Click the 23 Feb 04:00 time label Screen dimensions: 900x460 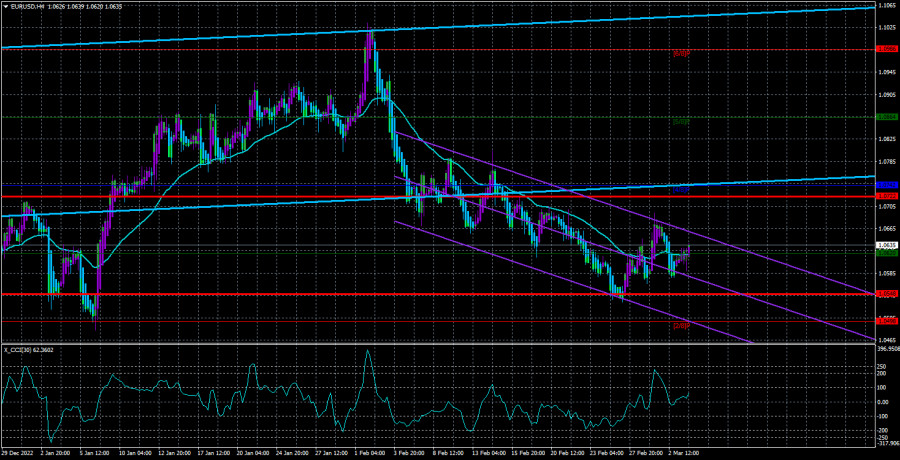(x=608, y=453)
